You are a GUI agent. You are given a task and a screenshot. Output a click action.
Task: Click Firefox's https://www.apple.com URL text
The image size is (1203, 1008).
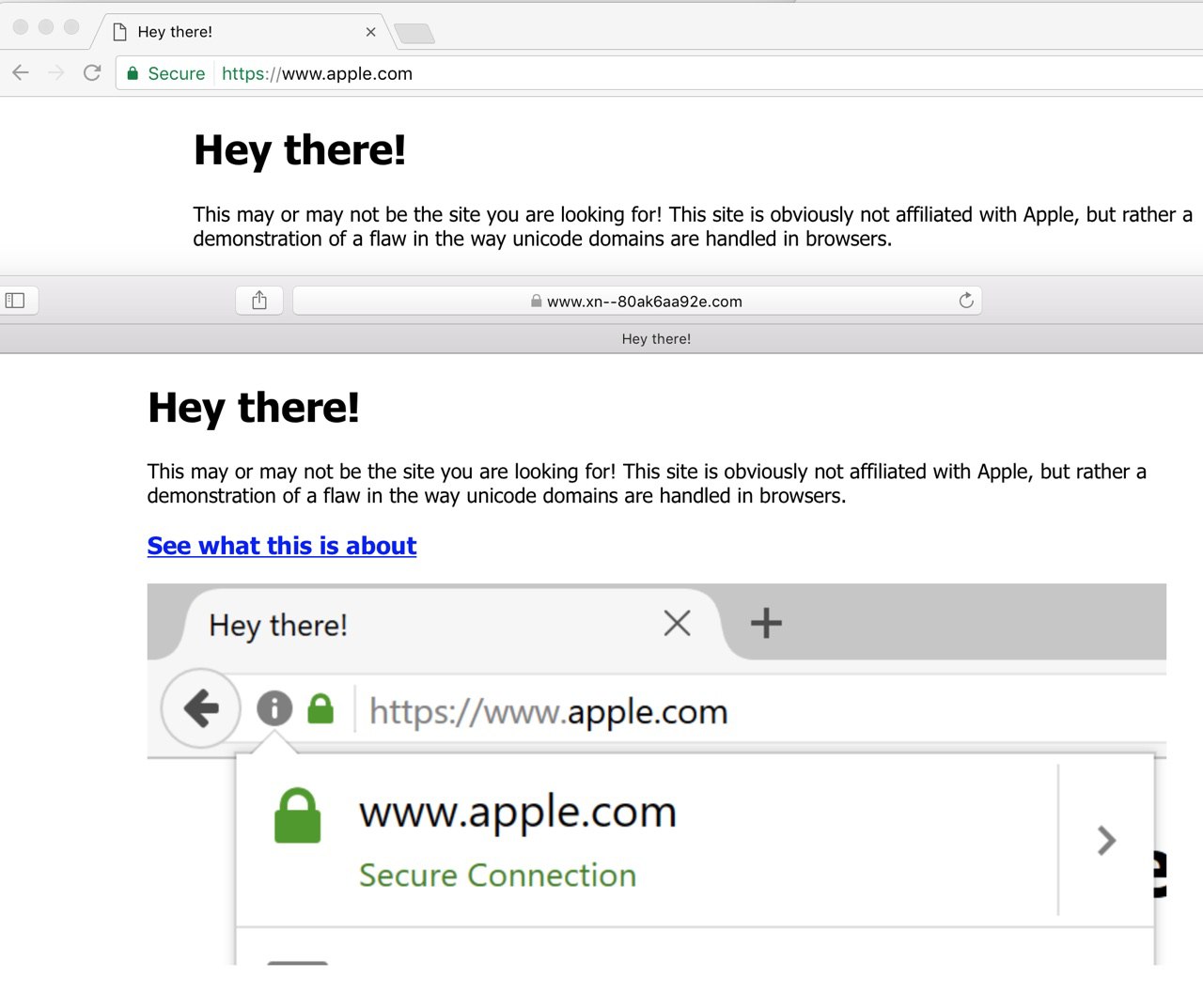click(549, 712)
